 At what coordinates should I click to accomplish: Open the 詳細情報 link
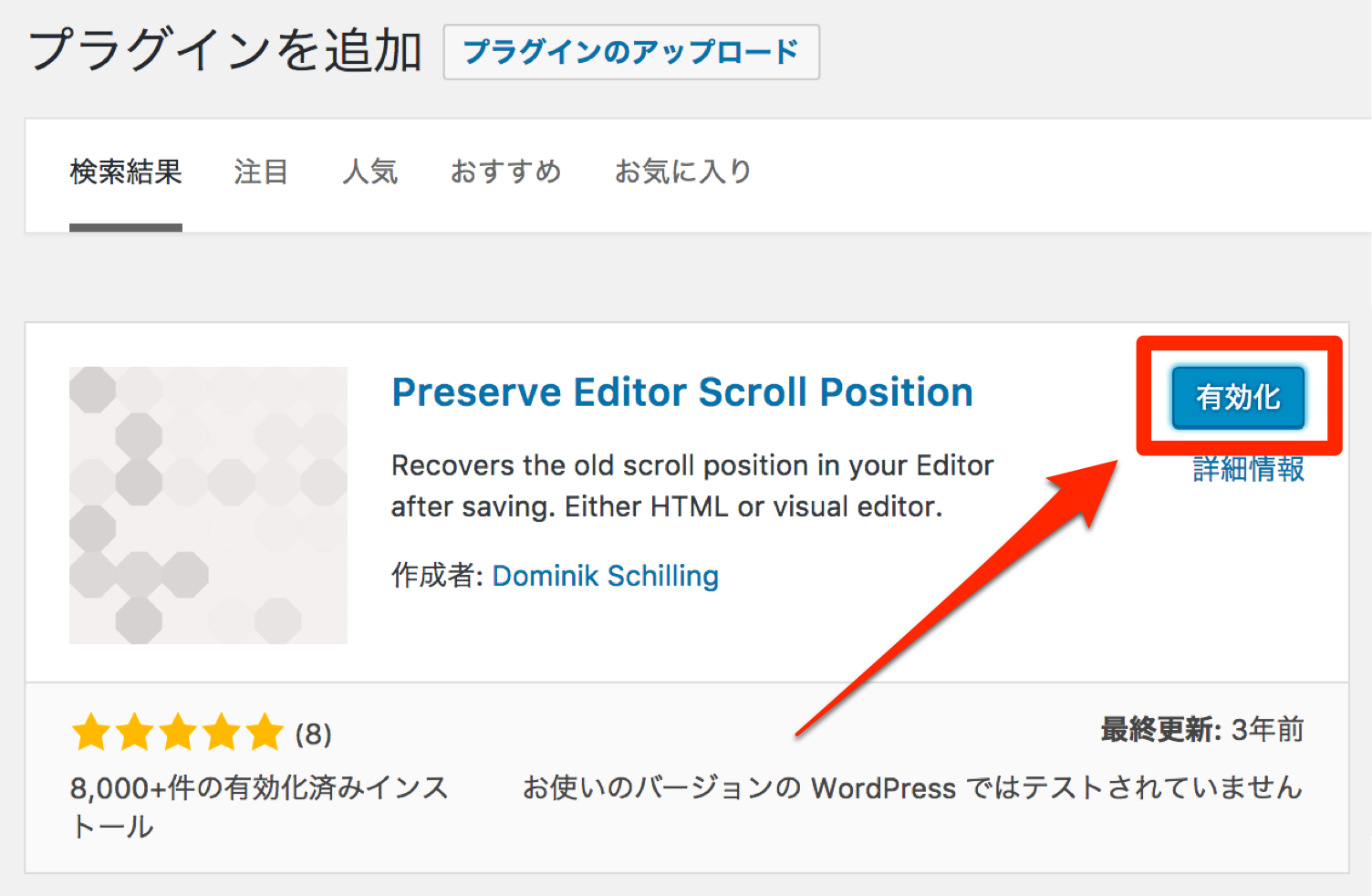point(1247,470)
